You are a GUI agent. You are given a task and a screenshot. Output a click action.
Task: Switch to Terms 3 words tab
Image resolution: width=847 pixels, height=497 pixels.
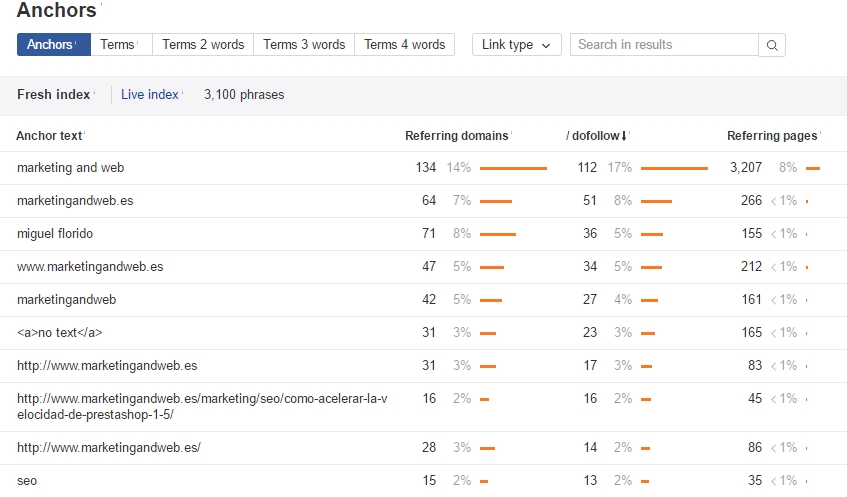304,45
